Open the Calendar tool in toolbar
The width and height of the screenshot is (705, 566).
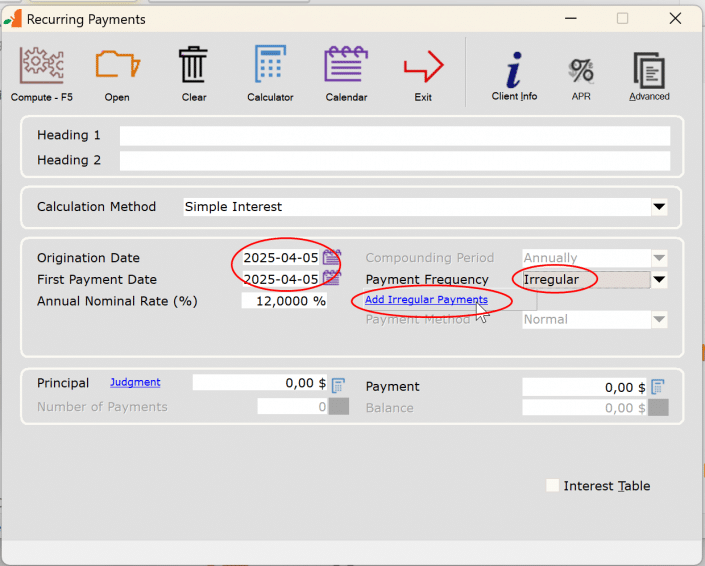tap(346, 66)
